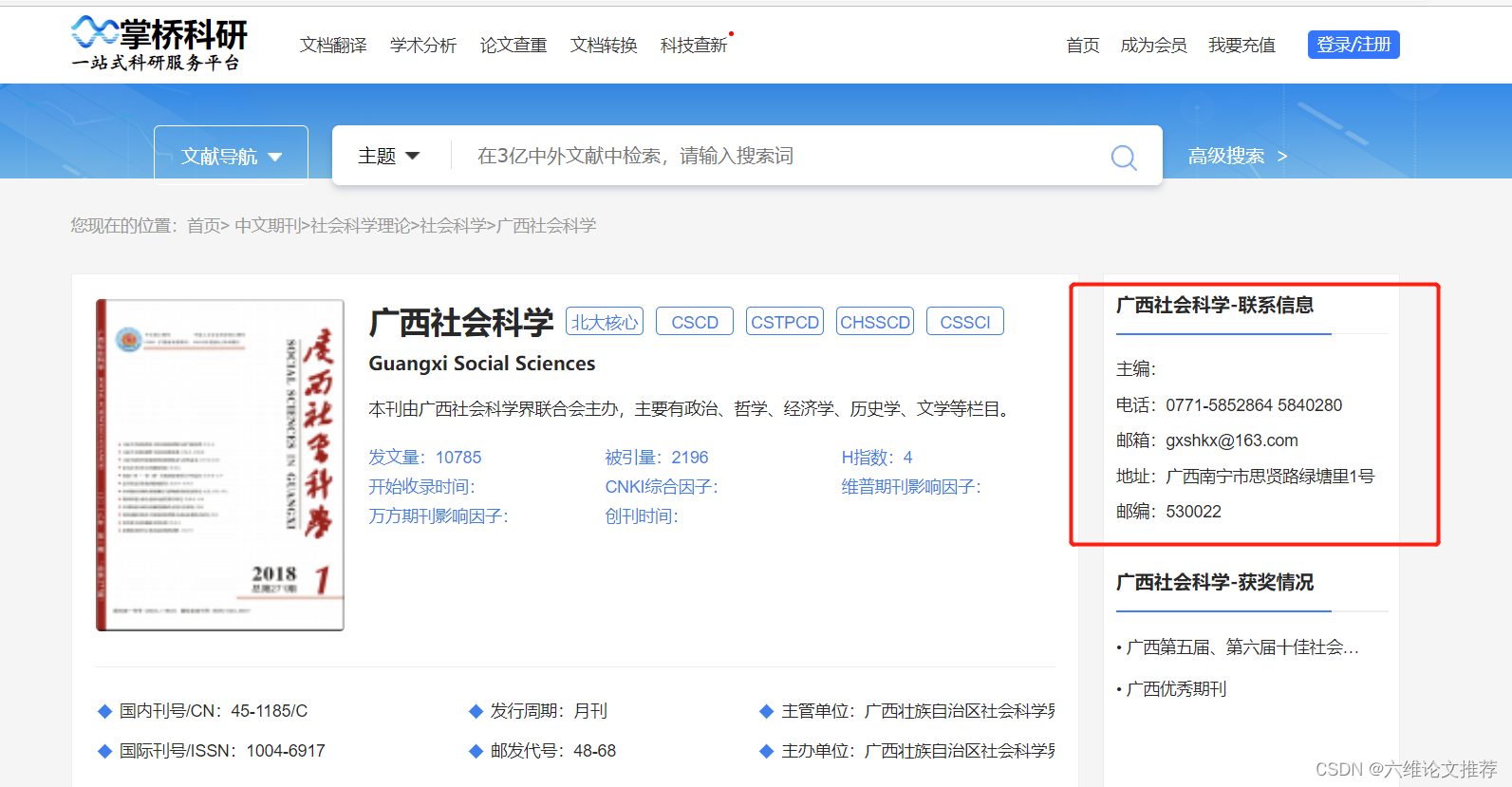Click the Guangxi Social Sciences subtitle
The width and height of the screenshot is (1512, 787).
coord(482,364)
